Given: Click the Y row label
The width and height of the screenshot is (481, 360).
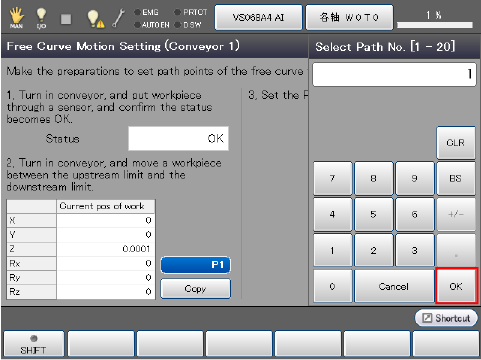Looking at the screenshot, I should coord(31,235).
